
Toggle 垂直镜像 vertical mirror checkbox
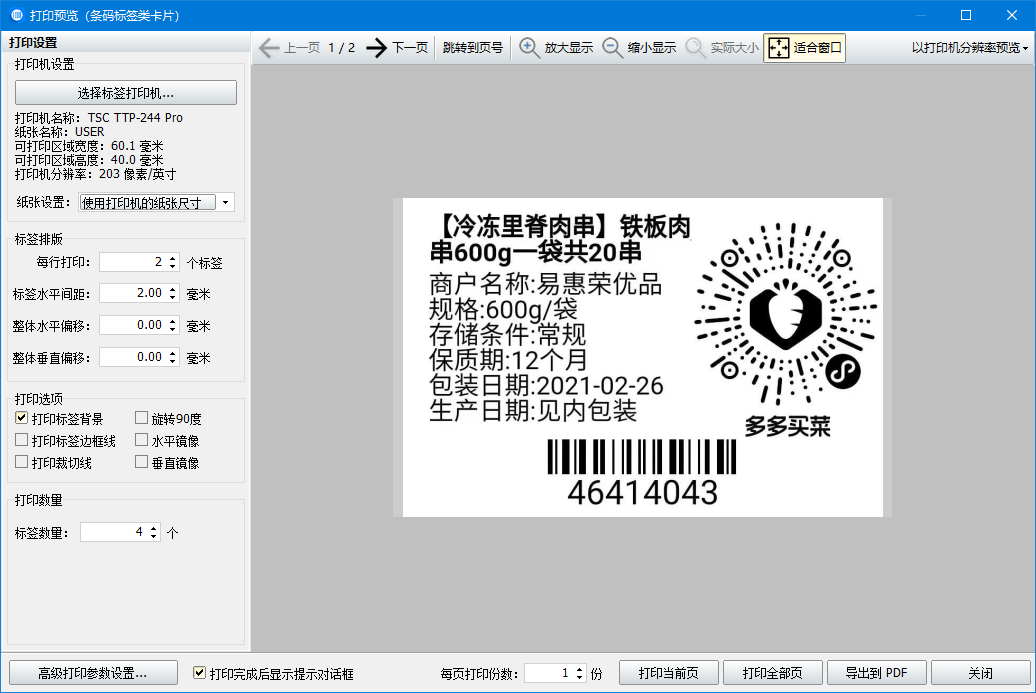click(141, 462)
